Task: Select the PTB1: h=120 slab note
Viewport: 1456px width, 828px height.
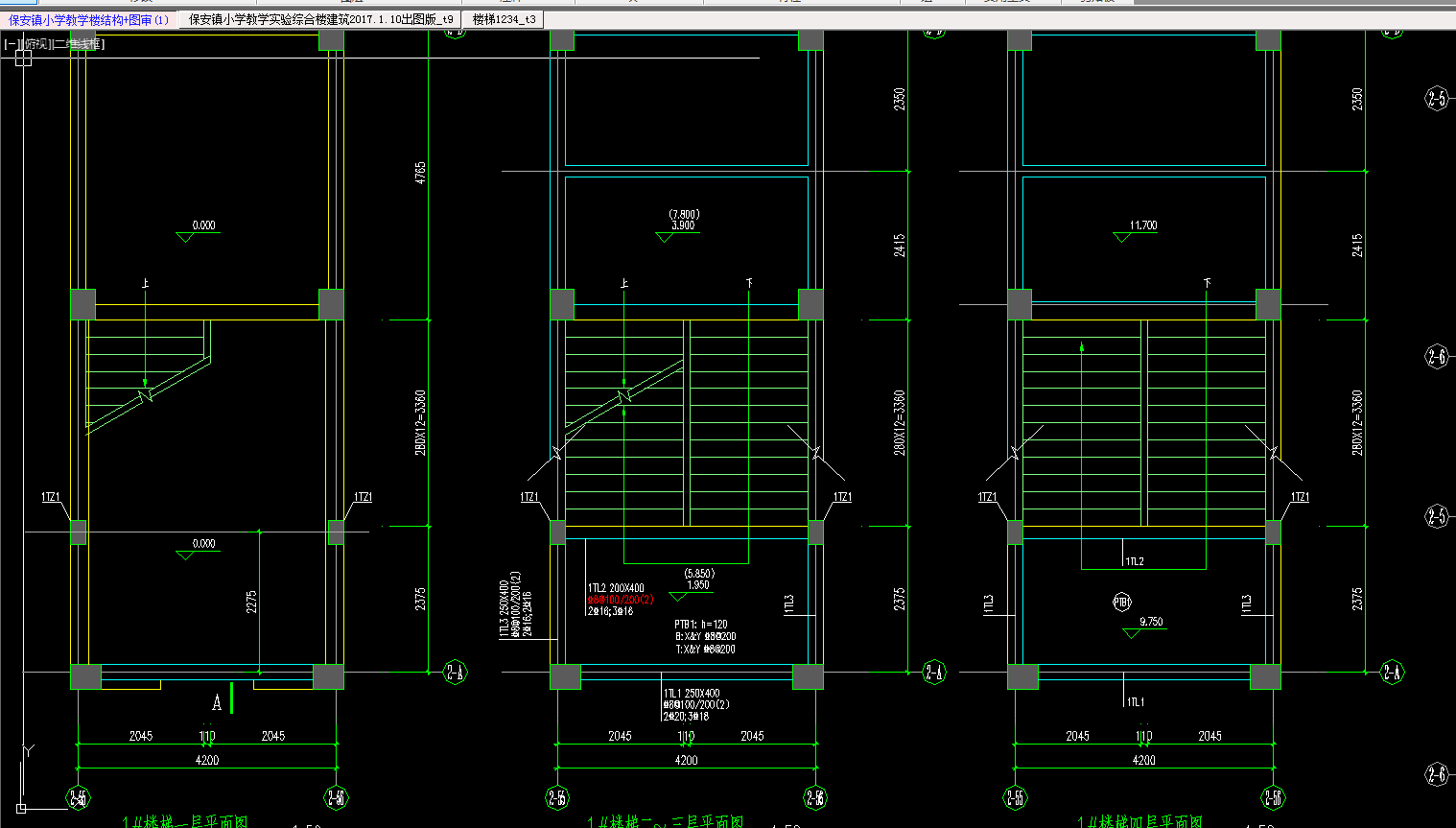Action: coord(701,625)
